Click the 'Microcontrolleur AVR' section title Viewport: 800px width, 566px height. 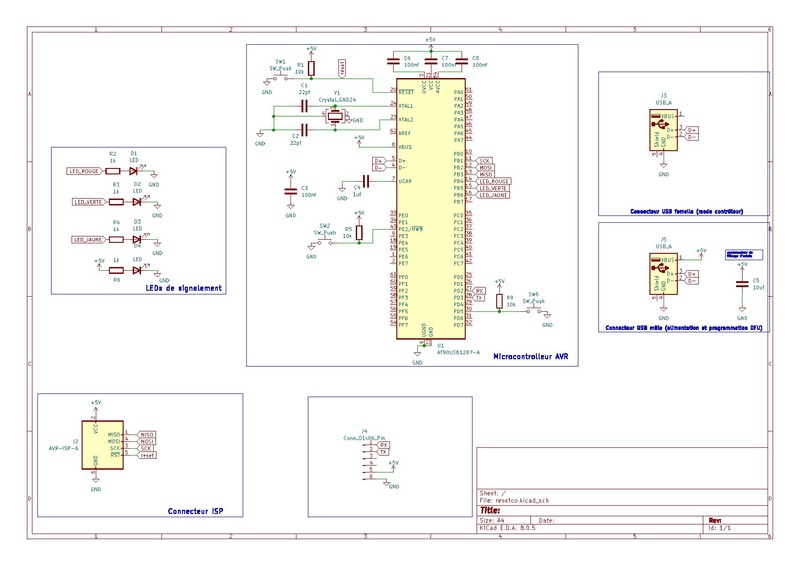(x=530, y=355)
